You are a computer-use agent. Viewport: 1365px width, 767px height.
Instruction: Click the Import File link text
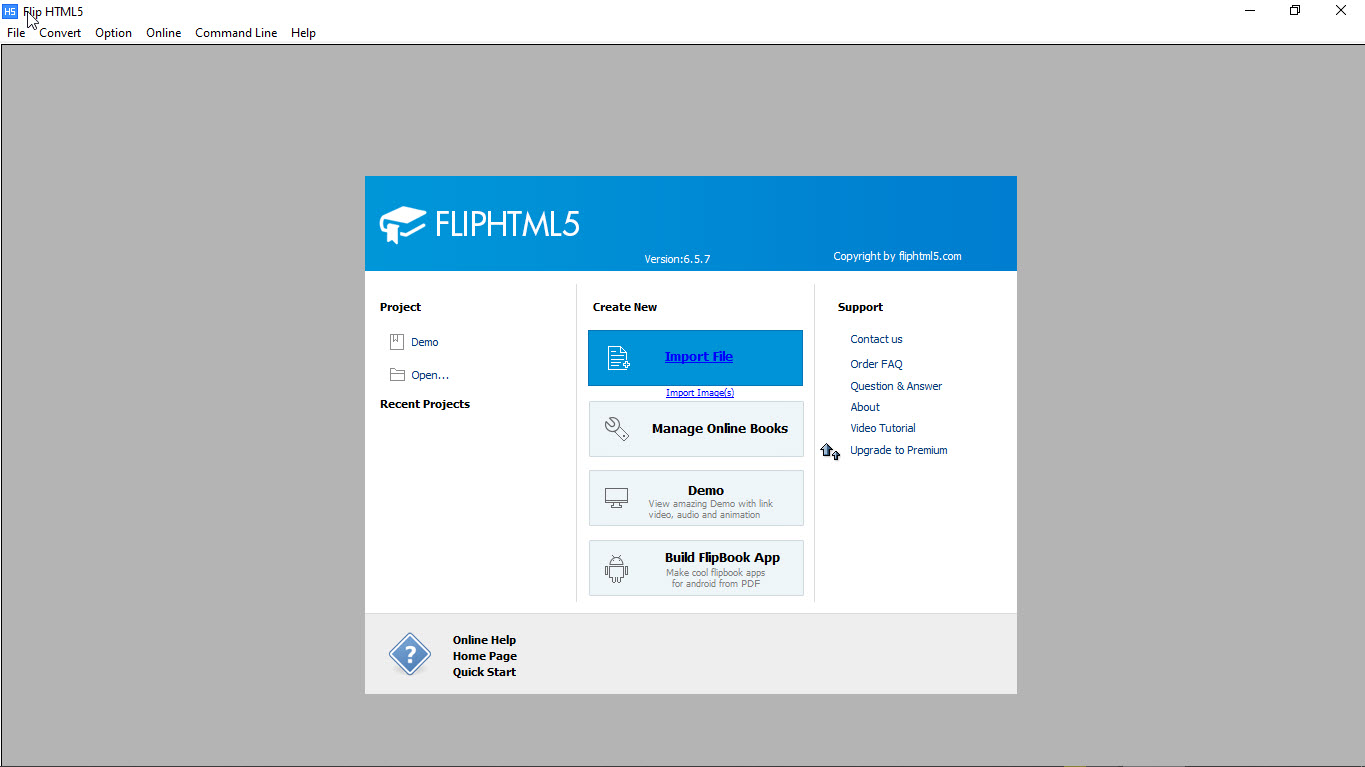pyautogui.click(x=699, y=357)
